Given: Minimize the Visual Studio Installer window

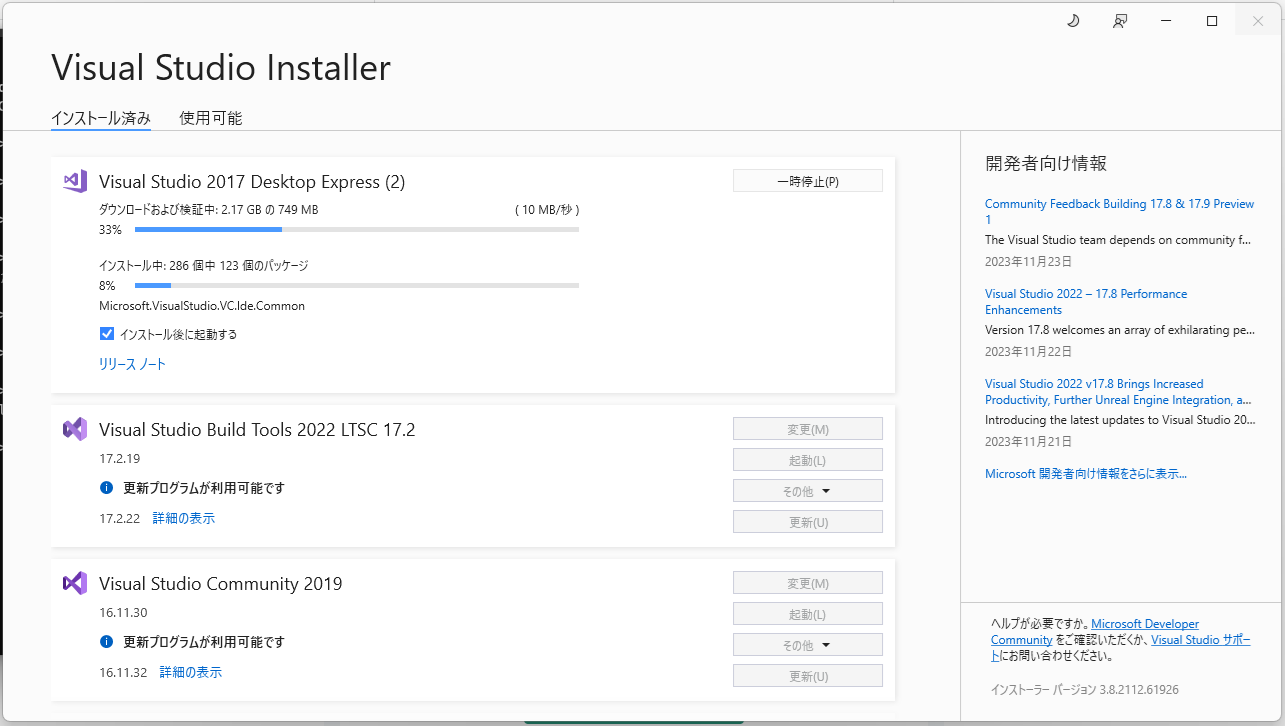Looking at the screenshot, I should click(x=1166, y=21).
